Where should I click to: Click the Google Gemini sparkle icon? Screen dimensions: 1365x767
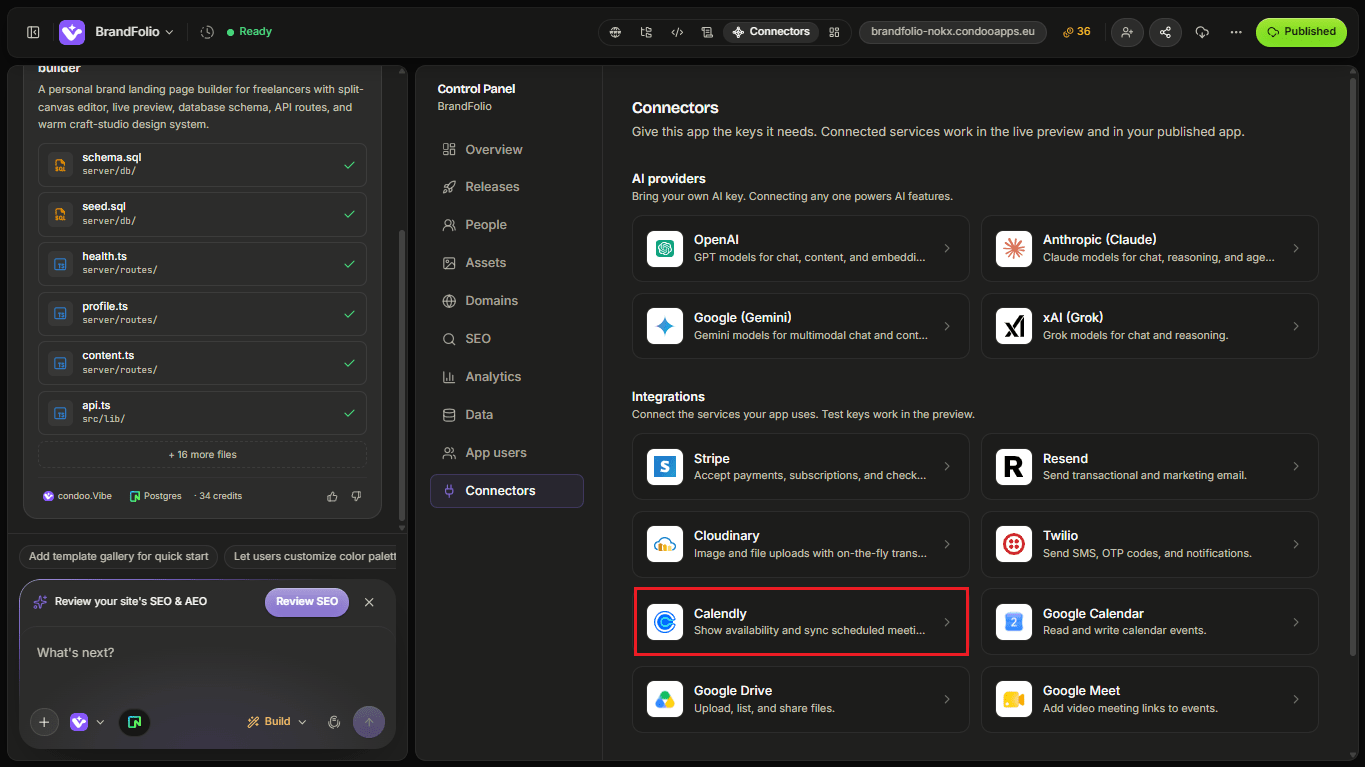coord(665,326)
